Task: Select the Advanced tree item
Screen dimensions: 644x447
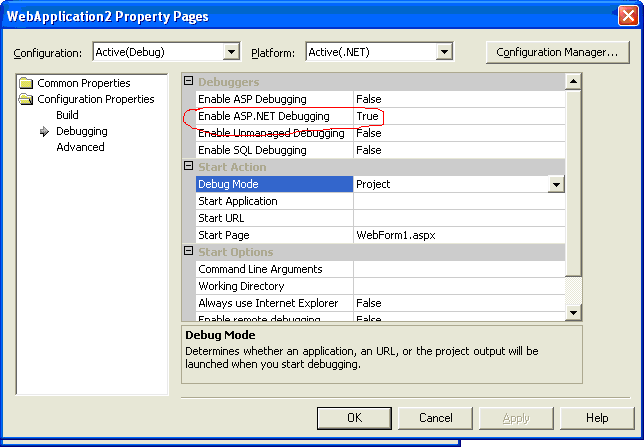Action: pos(80,147)
